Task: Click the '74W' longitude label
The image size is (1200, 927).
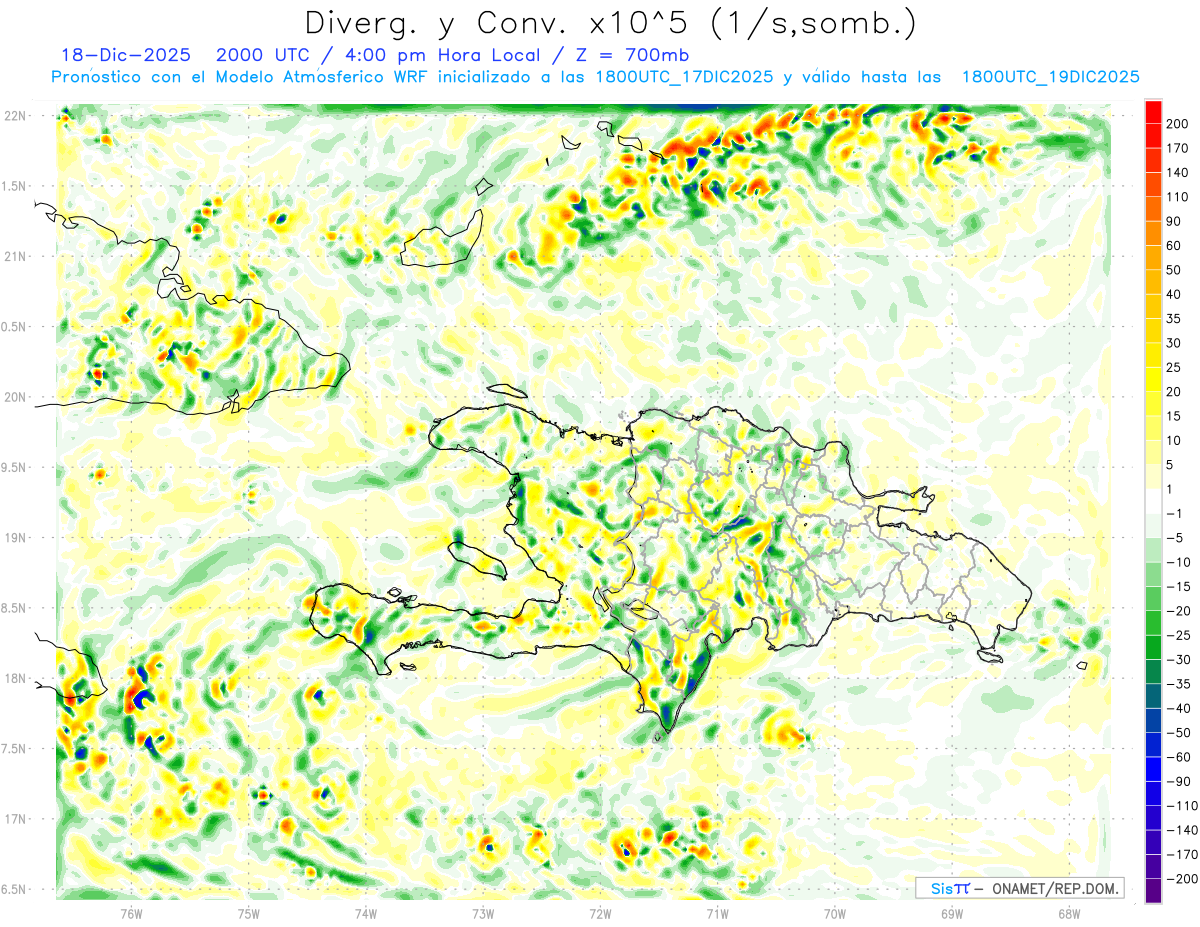Action: pos(366,913)
